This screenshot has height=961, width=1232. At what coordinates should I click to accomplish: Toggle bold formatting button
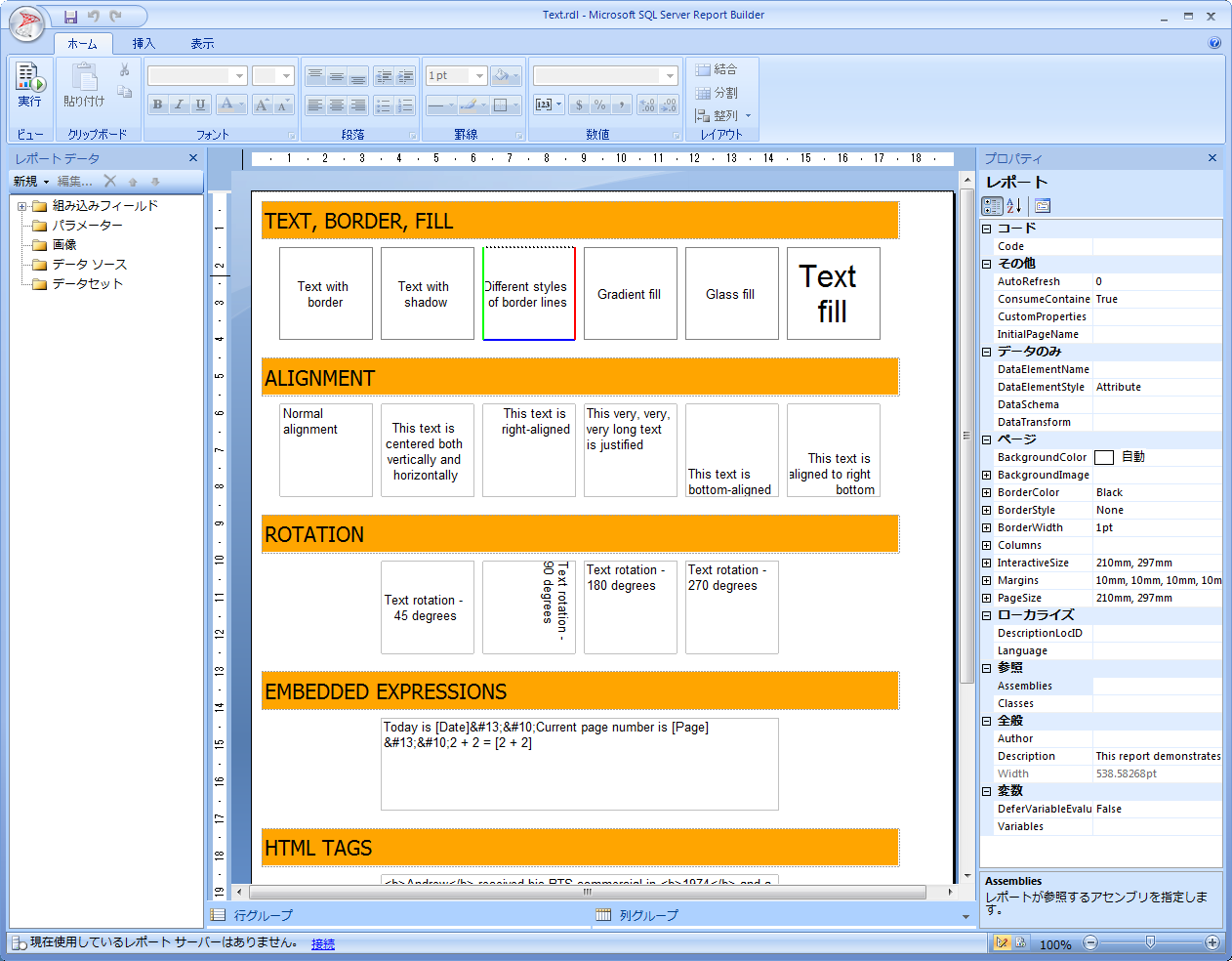157,104
